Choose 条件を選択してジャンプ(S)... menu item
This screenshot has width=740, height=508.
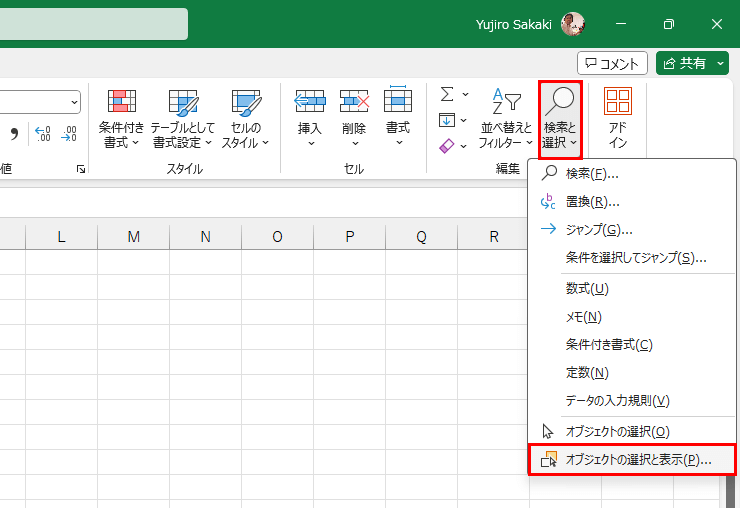(x=632, y=258)
